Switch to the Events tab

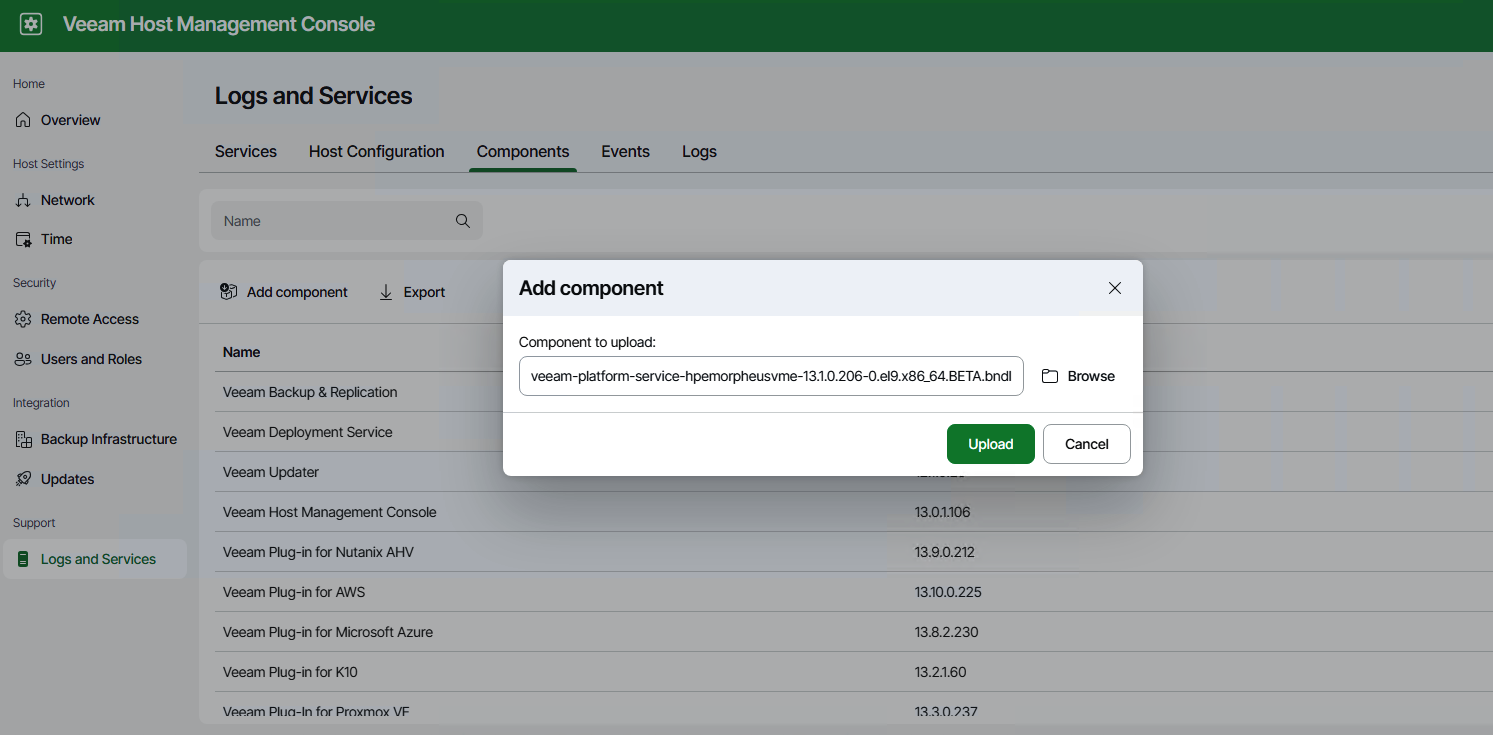625,152
